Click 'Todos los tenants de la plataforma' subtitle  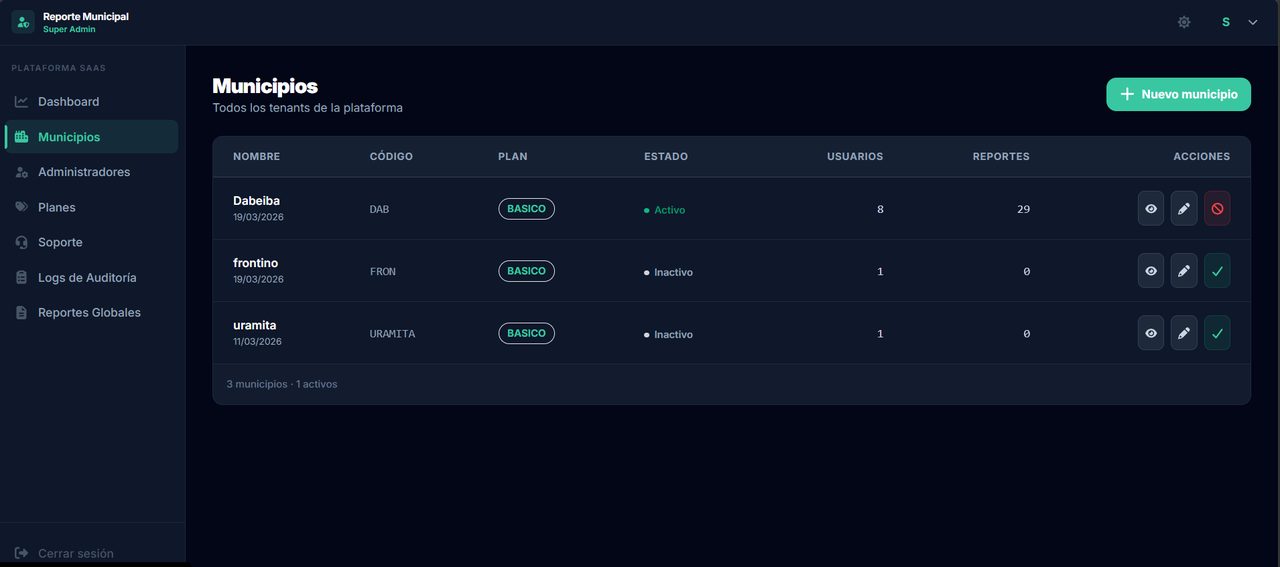(307, 108)
